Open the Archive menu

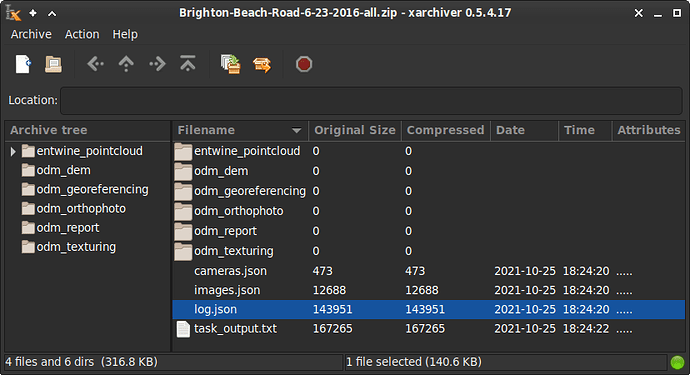(x=31, y=34)
